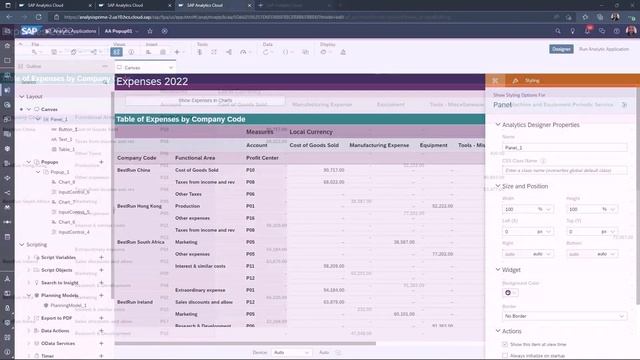Click the Share icon in File group

(93, 52)
